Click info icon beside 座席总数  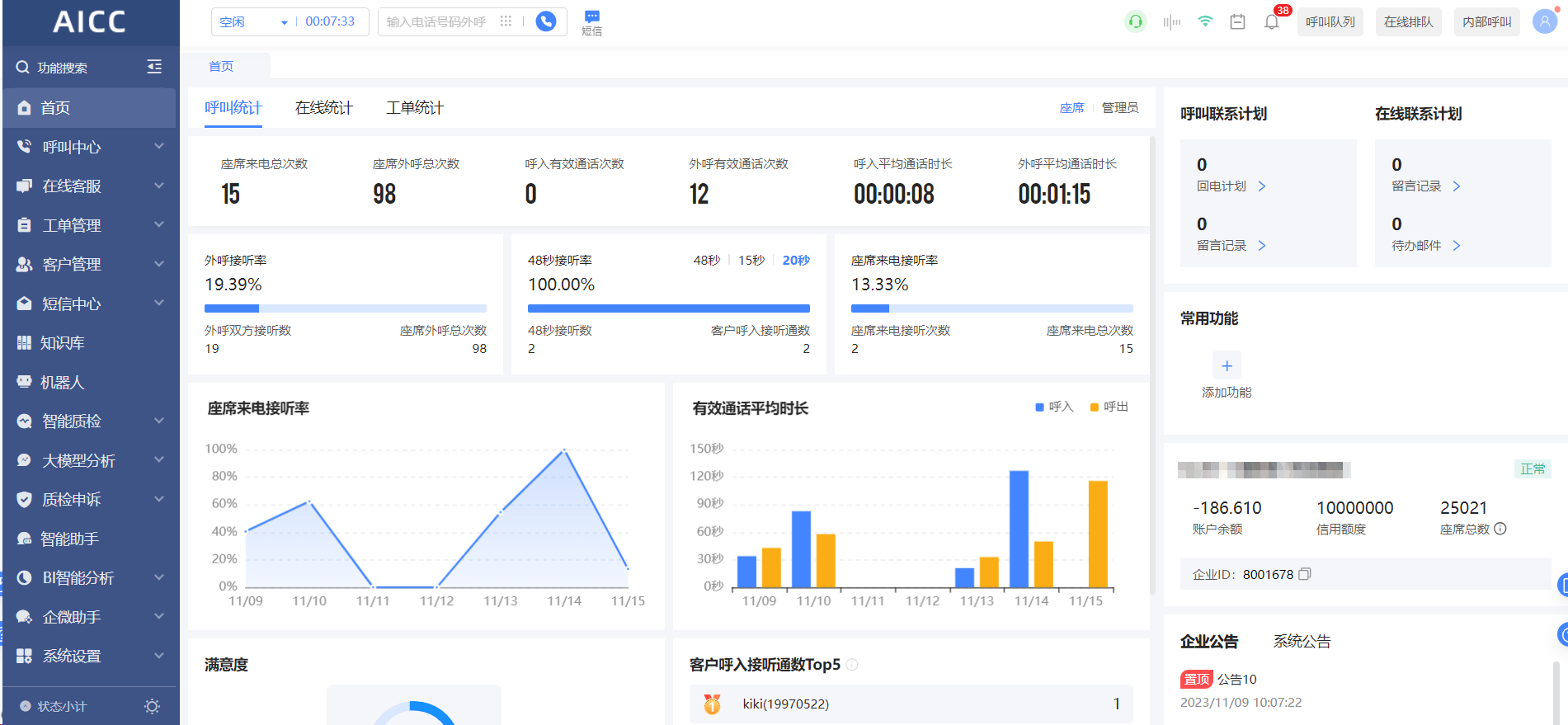tap(1500, 529)
